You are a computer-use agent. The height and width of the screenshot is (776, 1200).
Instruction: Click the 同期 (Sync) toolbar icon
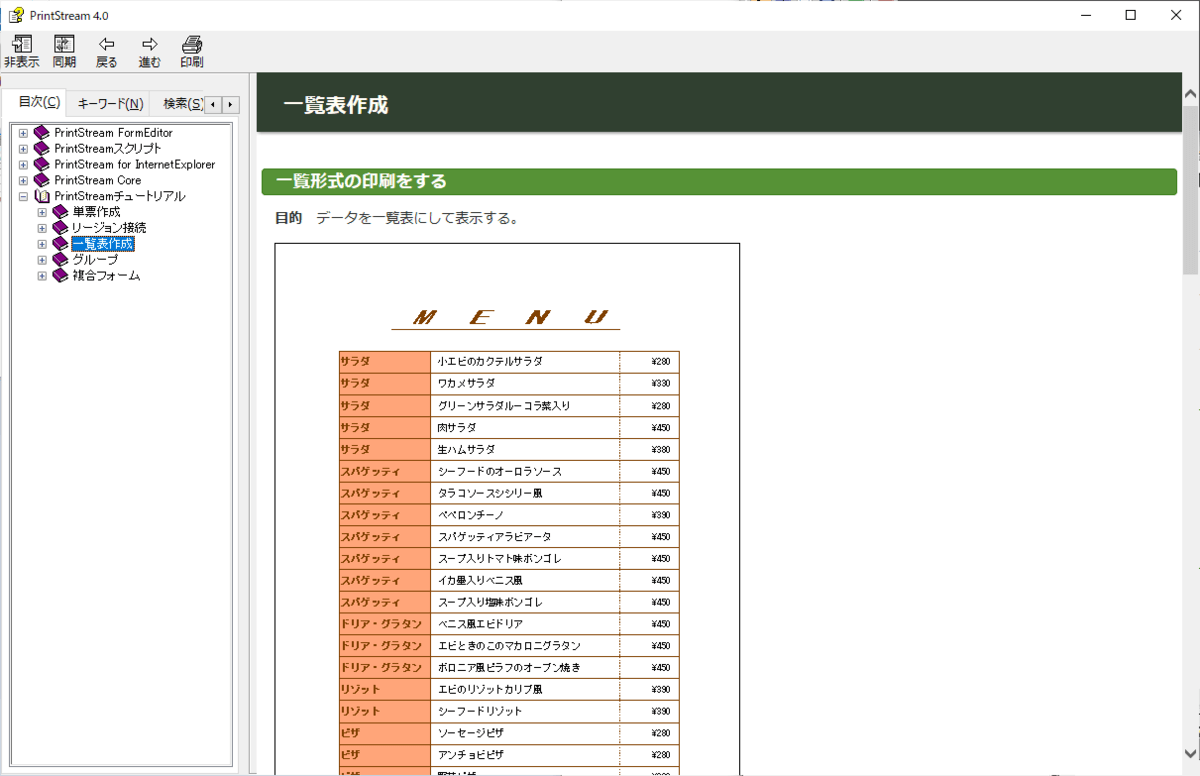64,44
